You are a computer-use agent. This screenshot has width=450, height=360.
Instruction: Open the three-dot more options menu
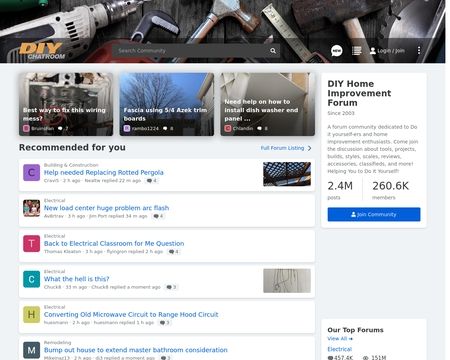pyautogui.click(x=419, y=51)
